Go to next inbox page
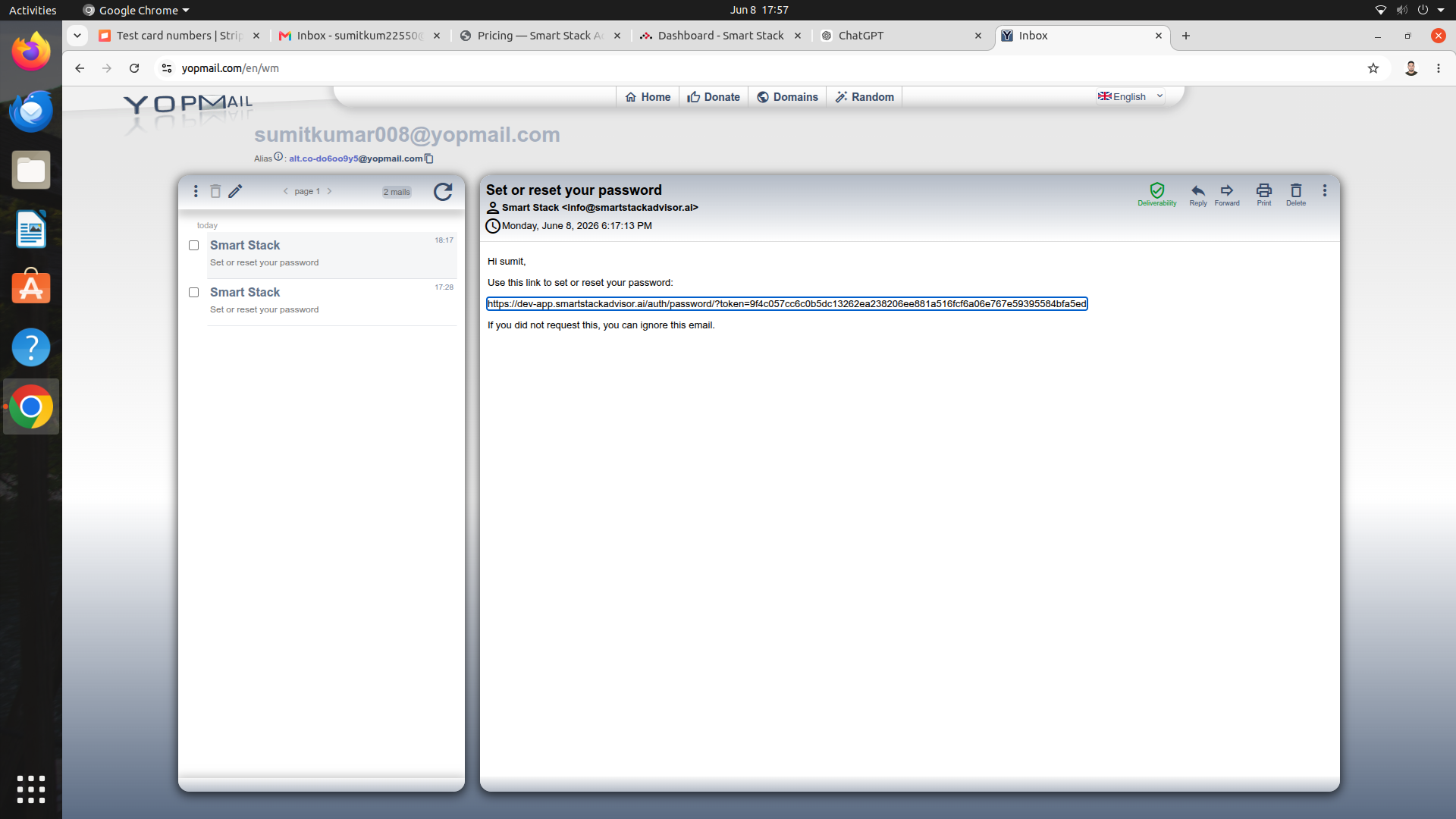The width and height of the screenshot is (1456, 819). (x=329, y=191)
